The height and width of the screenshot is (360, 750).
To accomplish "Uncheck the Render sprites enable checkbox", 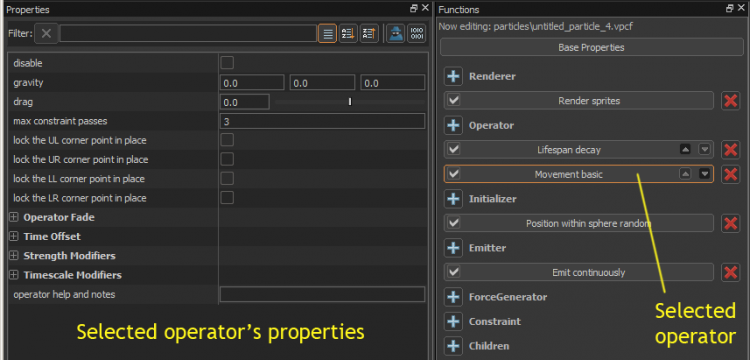I will click(x=453, y=100).
